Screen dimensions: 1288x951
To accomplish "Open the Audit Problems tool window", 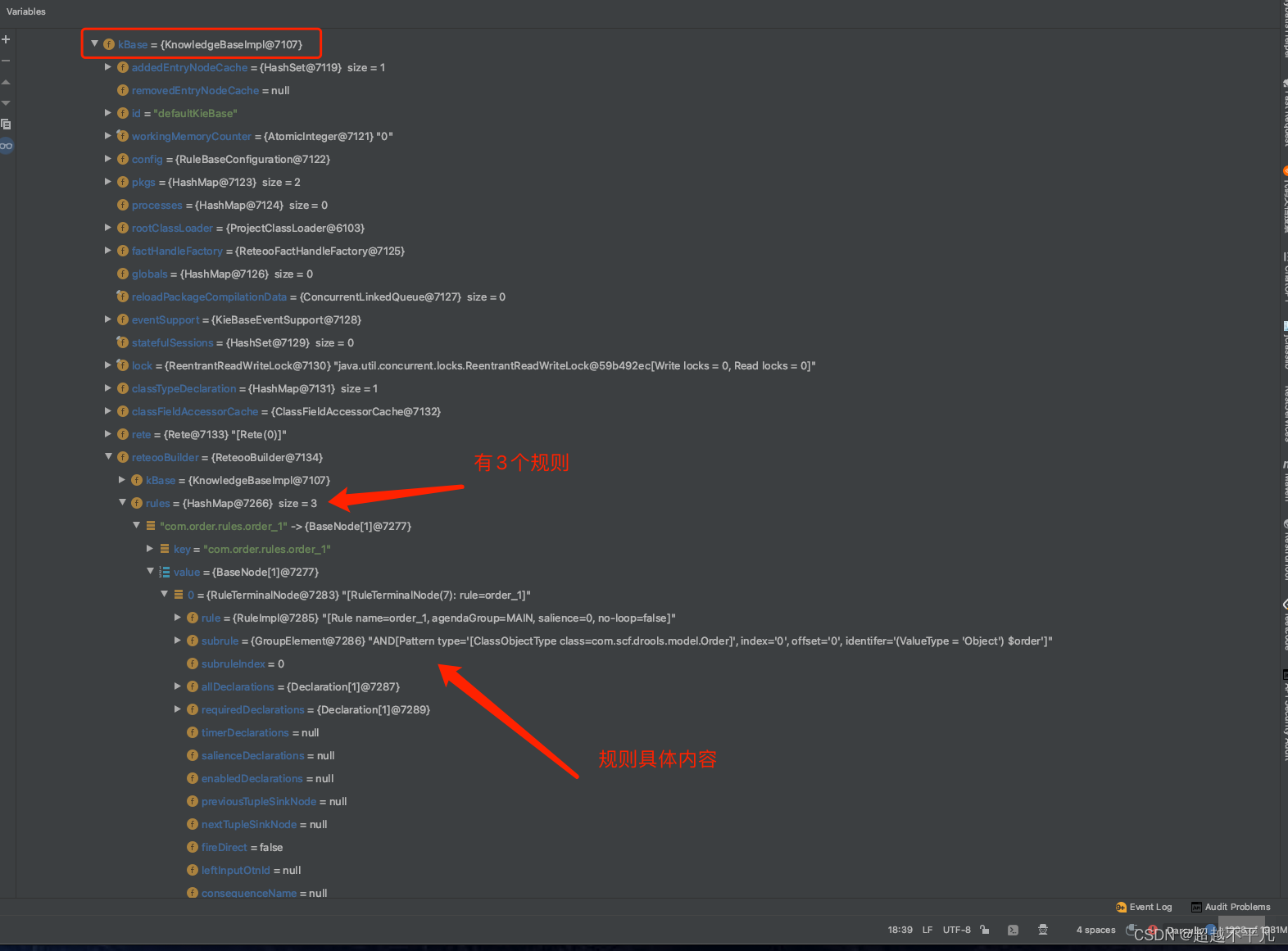I will coord(1231,907).
